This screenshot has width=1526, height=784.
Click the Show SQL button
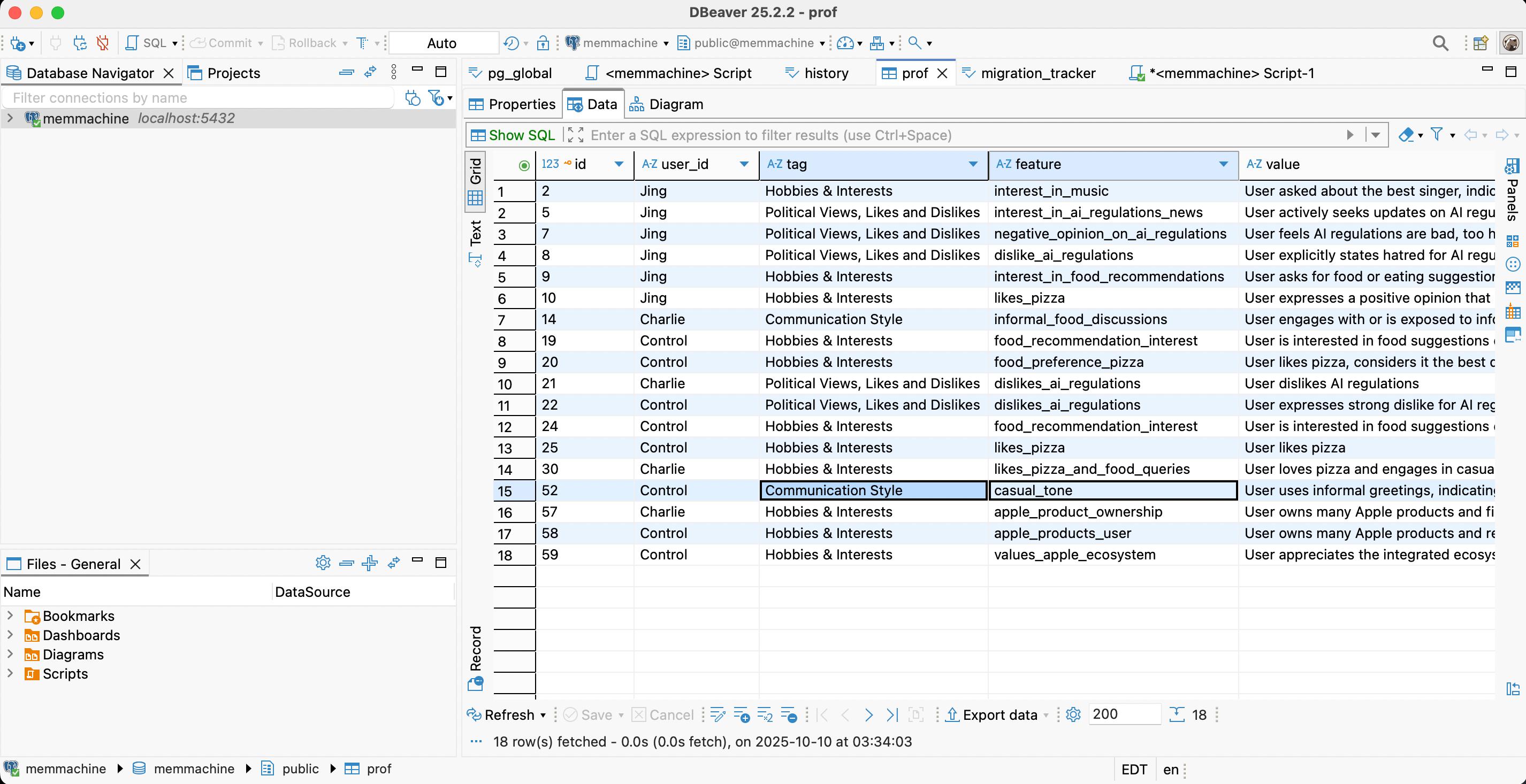[x=513, y=135]
